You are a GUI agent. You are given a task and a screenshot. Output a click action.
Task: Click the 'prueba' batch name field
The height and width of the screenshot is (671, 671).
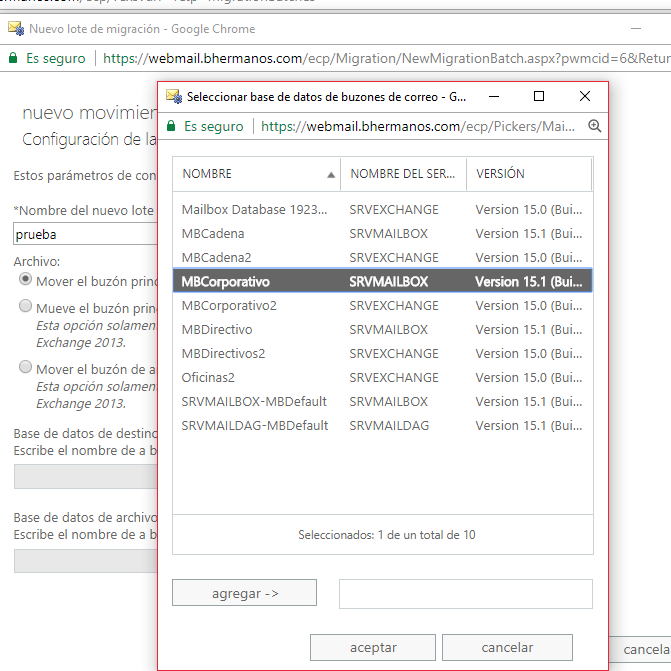86,234
